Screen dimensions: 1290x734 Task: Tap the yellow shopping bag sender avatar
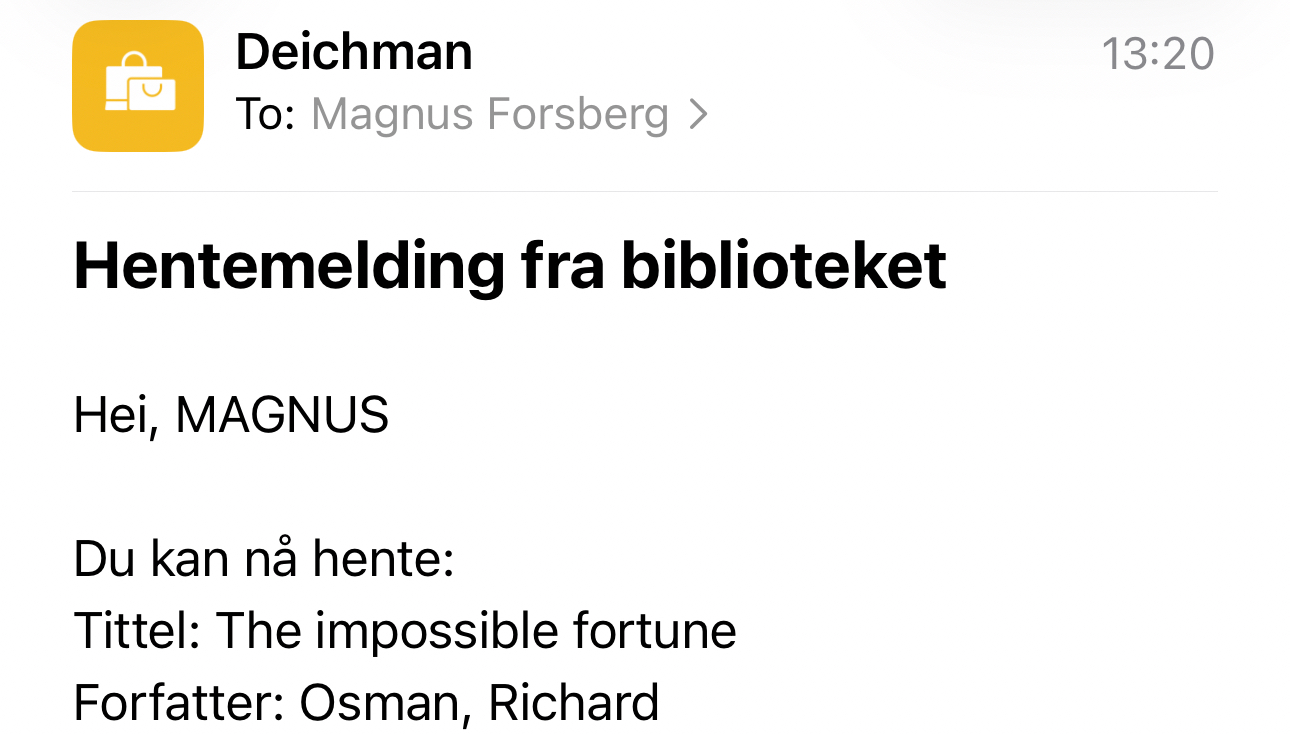click(x=138, y=86)
